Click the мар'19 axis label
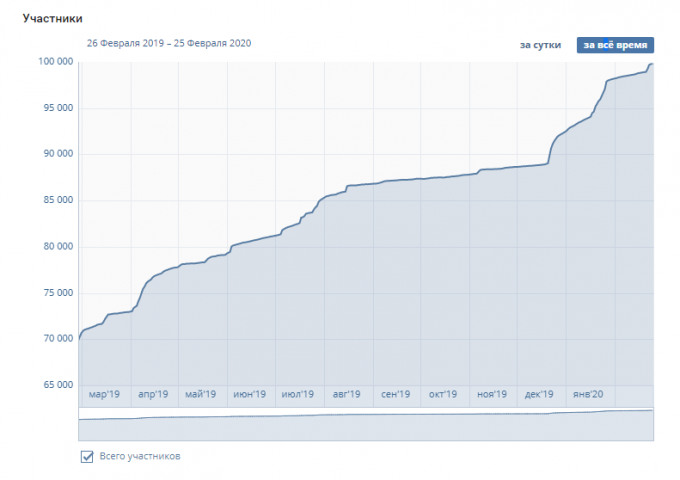This screenshot has width=680, height=480. [104, 395]
